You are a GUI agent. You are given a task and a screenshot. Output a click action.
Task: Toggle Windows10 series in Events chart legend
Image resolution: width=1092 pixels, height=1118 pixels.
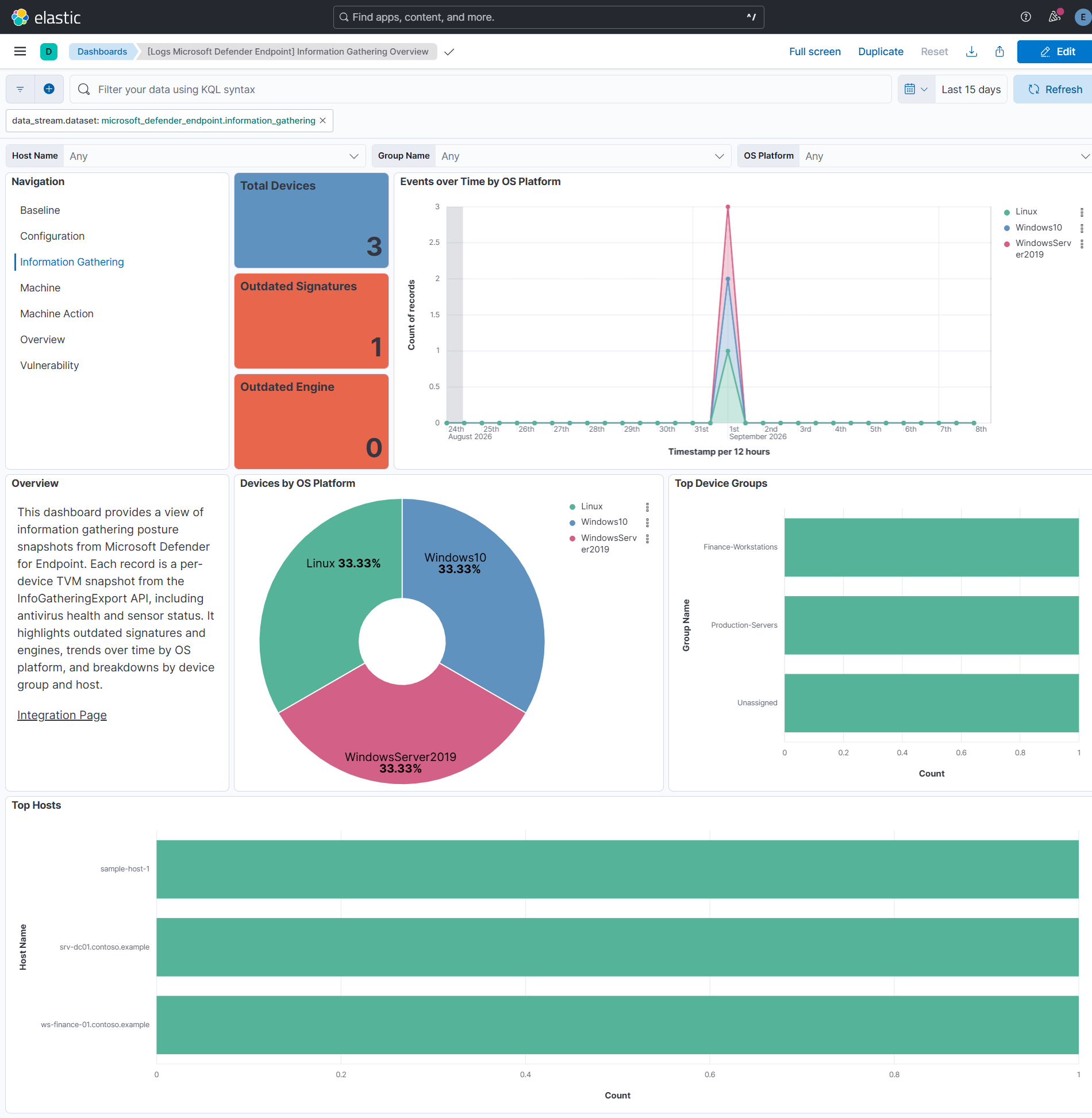coord(1039,228)
